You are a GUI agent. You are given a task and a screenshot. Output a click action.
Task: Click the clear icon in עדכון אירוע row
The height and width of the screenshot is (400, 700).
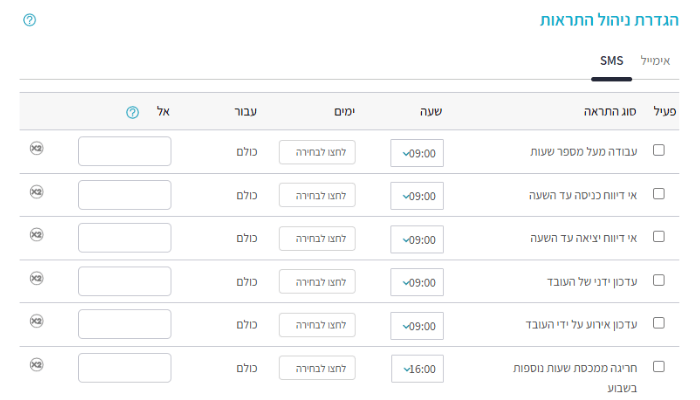click(37, 321)
